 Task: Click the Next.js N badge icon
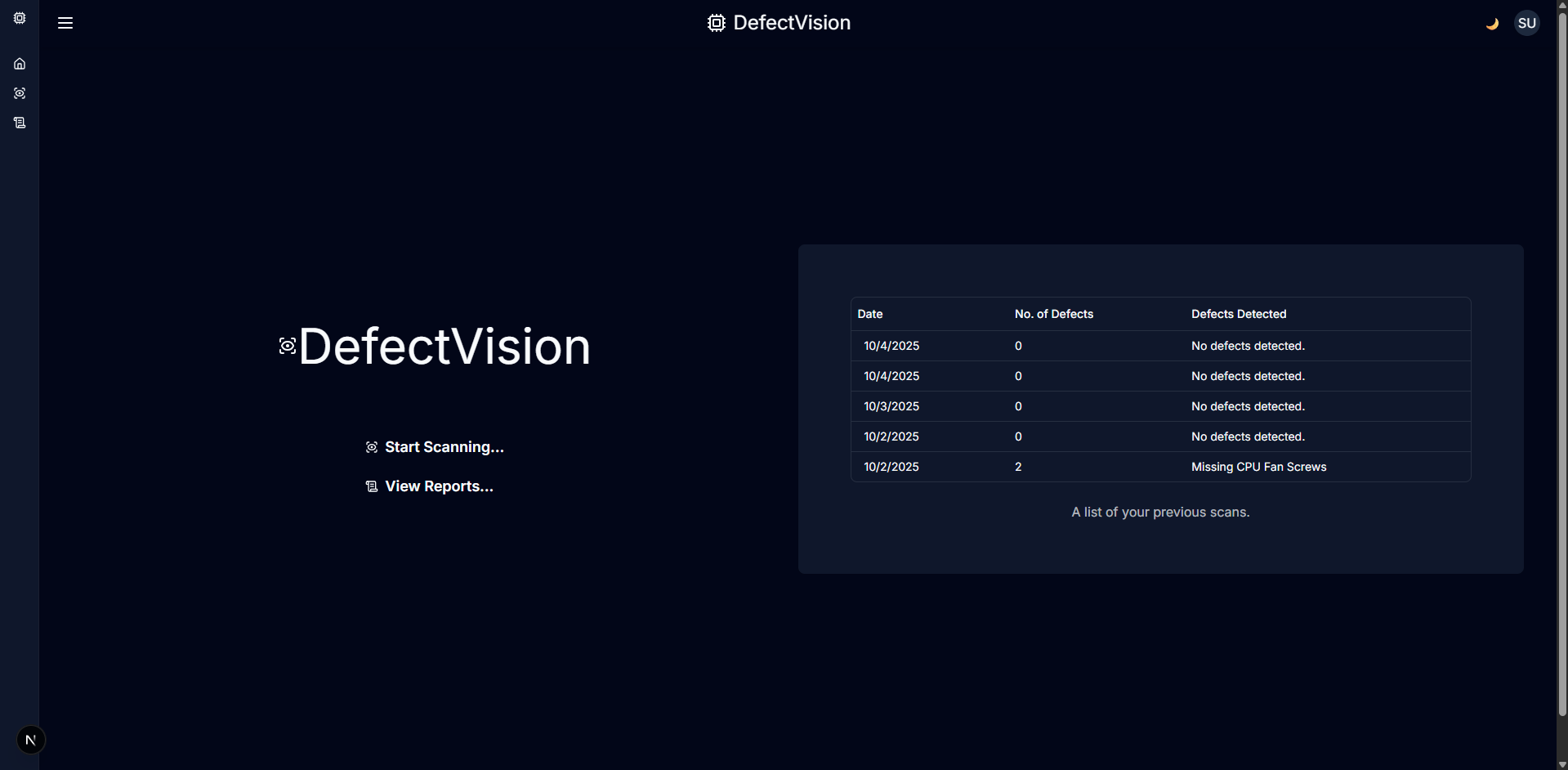(31, 740)
